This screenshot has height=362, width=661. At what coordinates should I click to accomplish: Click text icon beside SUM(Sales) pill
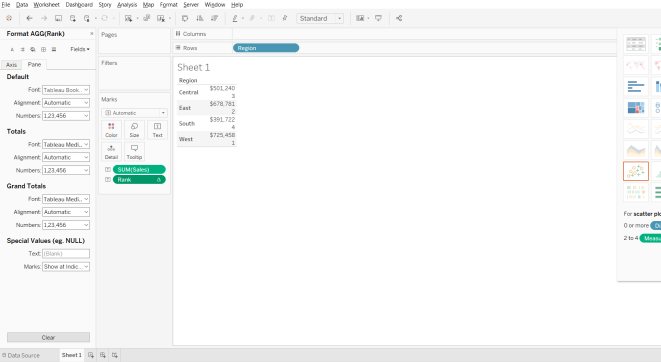108,169
